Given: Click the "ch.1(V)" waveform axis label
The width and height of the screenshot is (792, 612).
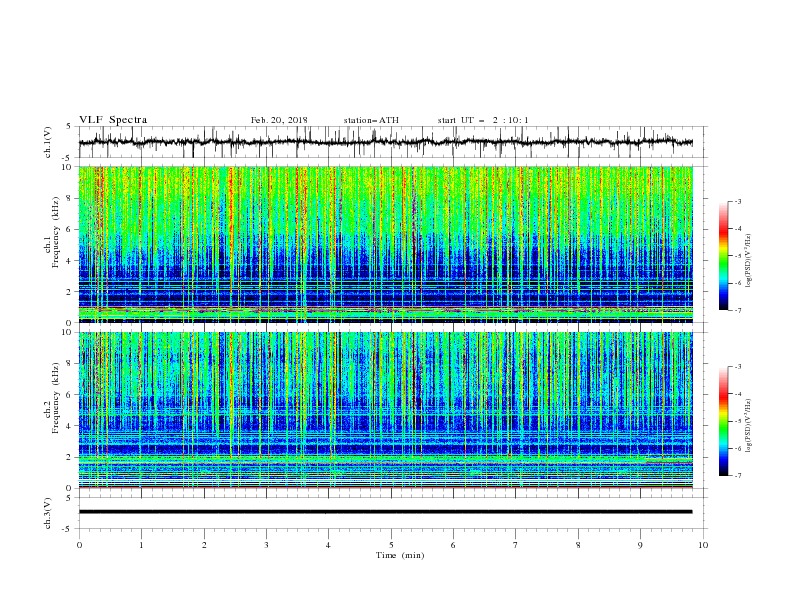Looking at the screenshot, I should click(48, 142).
